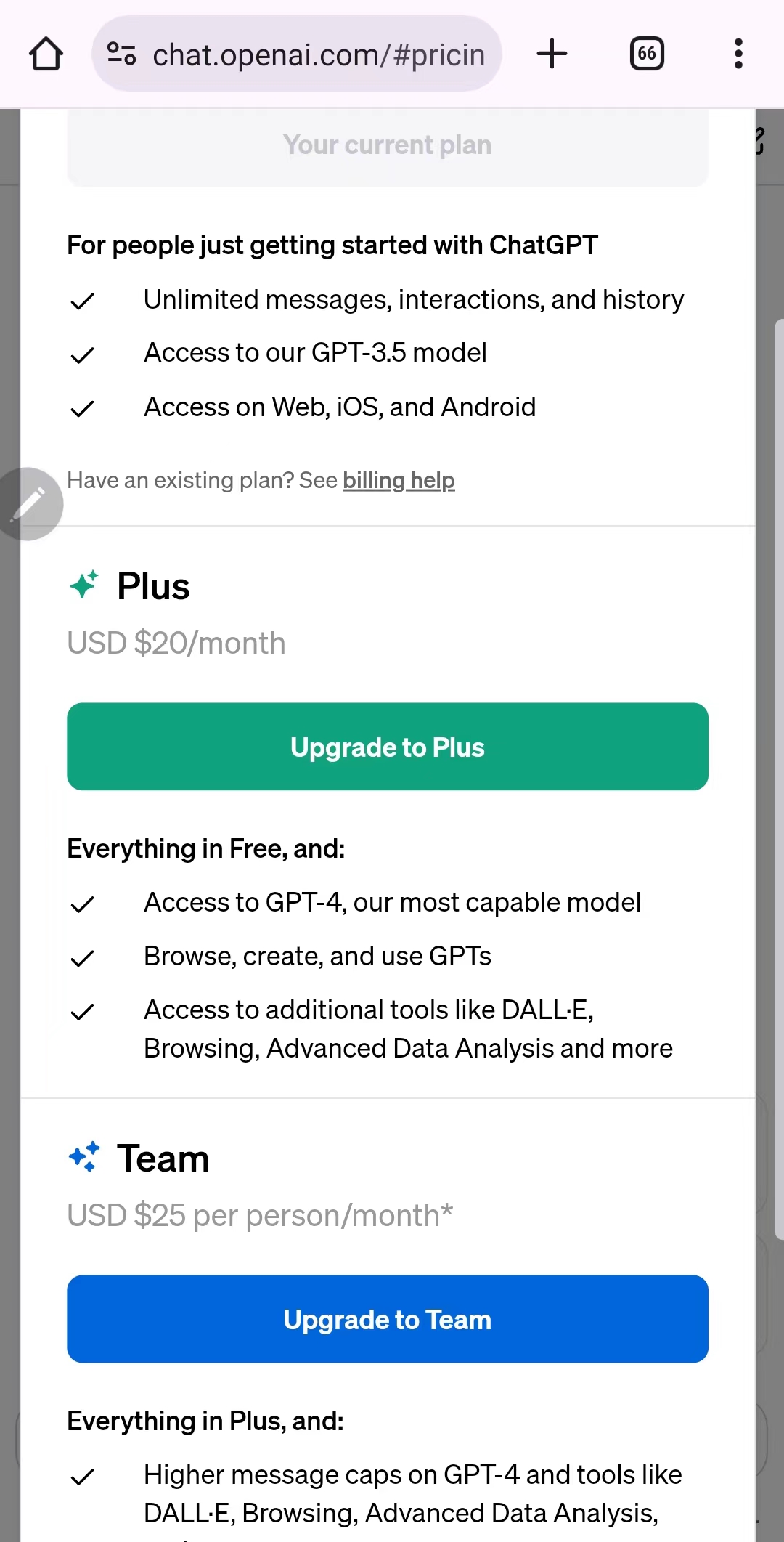
Task: Click checkmark beside Access to GPT-4
Action: click(x=82, y=904)
